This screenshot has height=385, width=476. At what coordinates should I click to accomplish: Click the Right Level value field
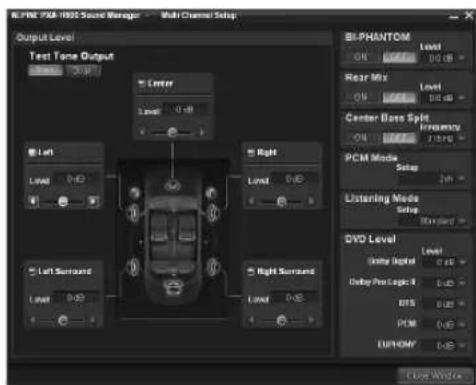click(x=296, y=179)
